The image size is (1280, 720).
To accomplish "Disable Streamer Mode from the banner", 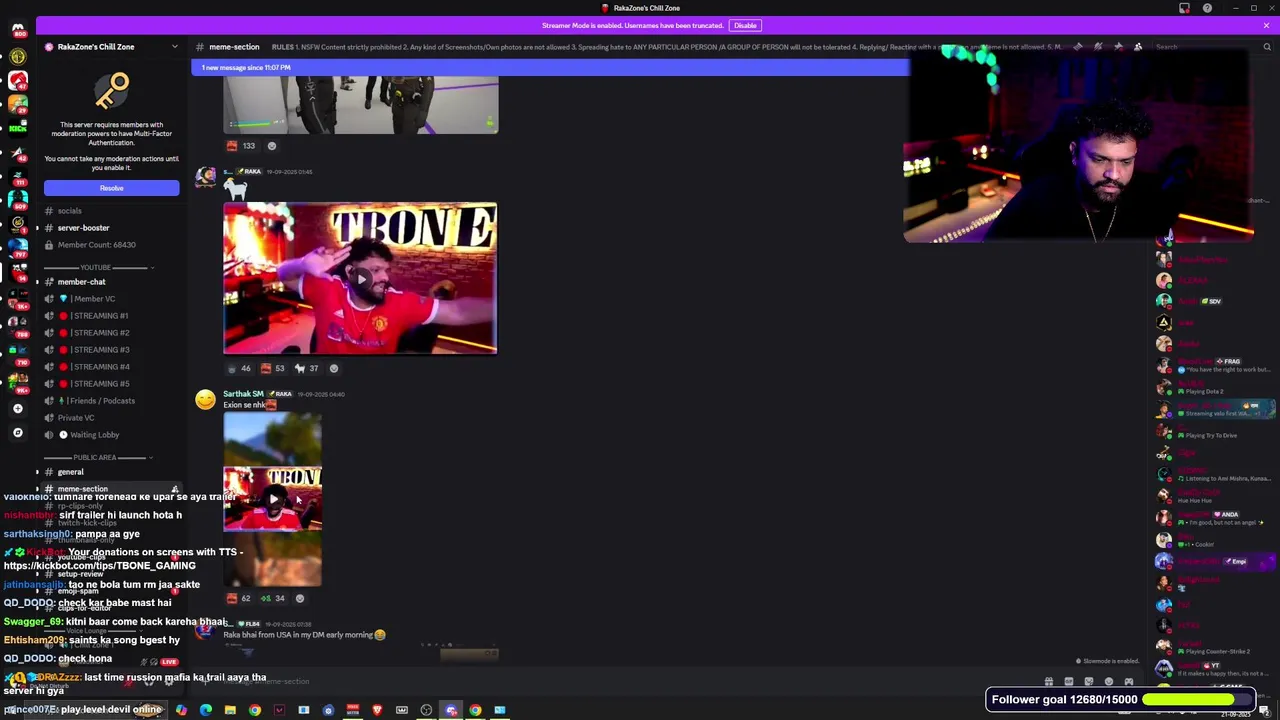I will 745,25.
